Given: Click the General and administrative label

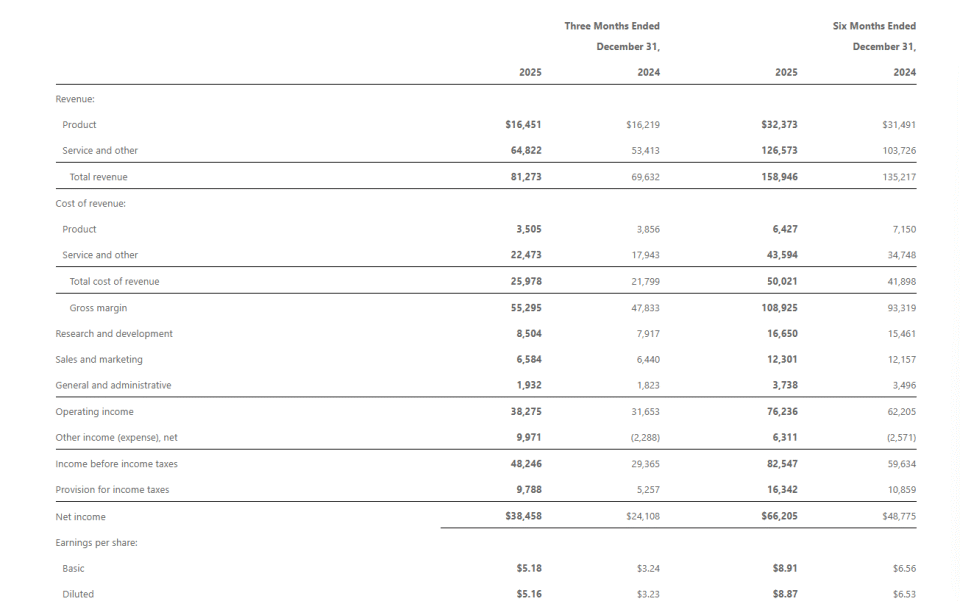Looking at the screenshot, I should tap(113, 386).
